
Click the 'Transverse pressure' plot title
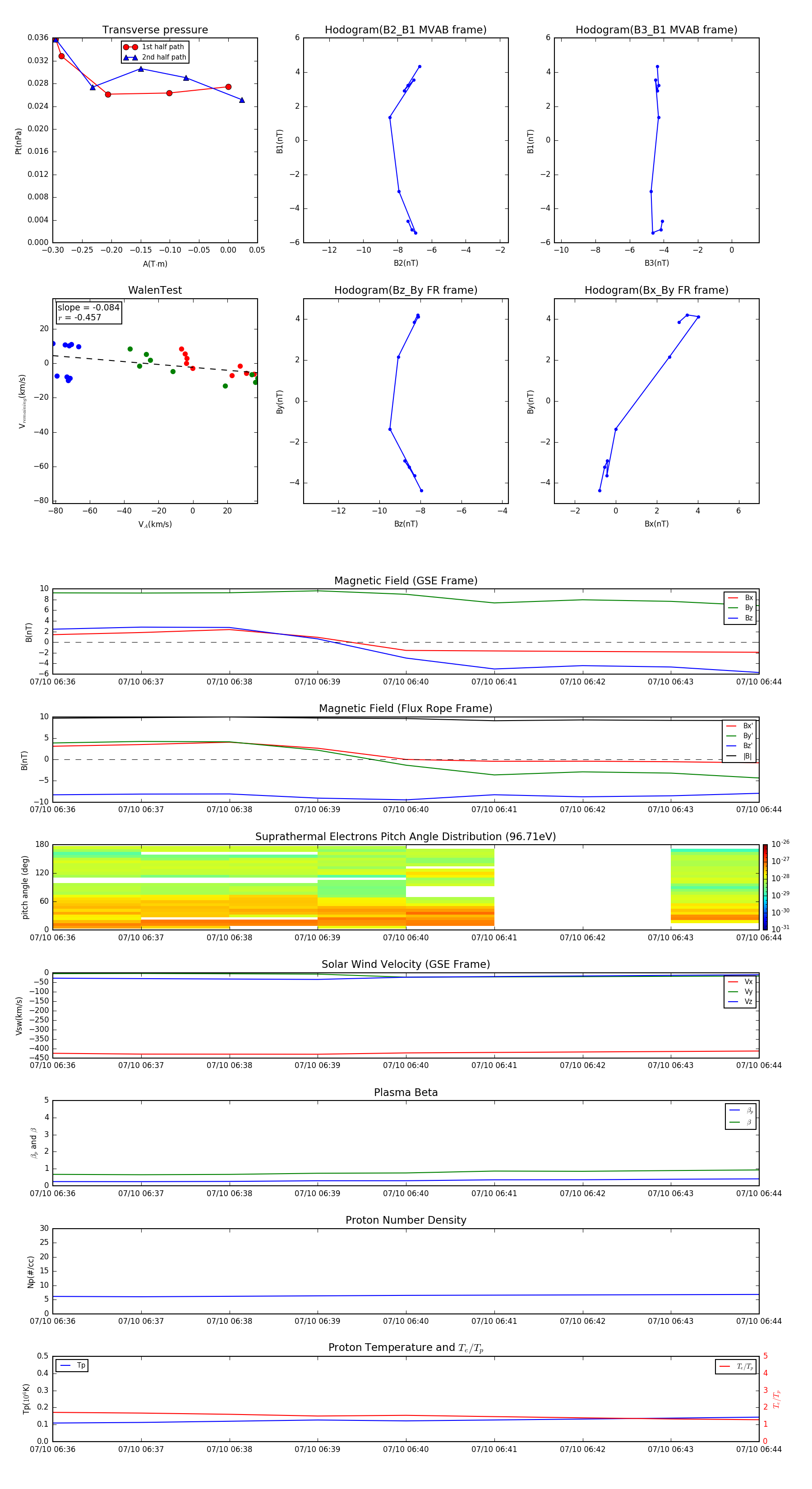pyautogui.click(x=155, y=29)
